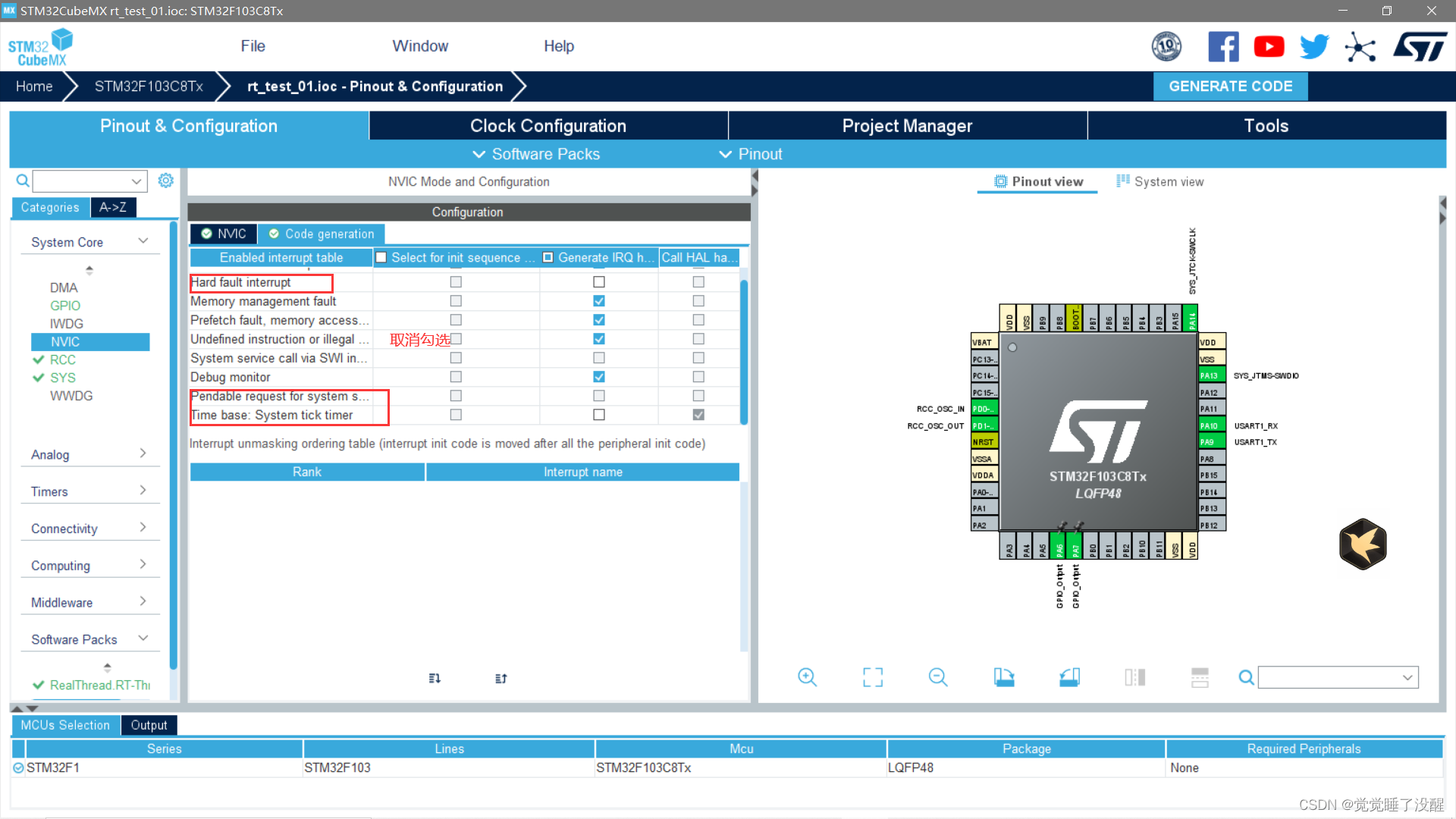Fit the chip to window icon

(873, 677)
